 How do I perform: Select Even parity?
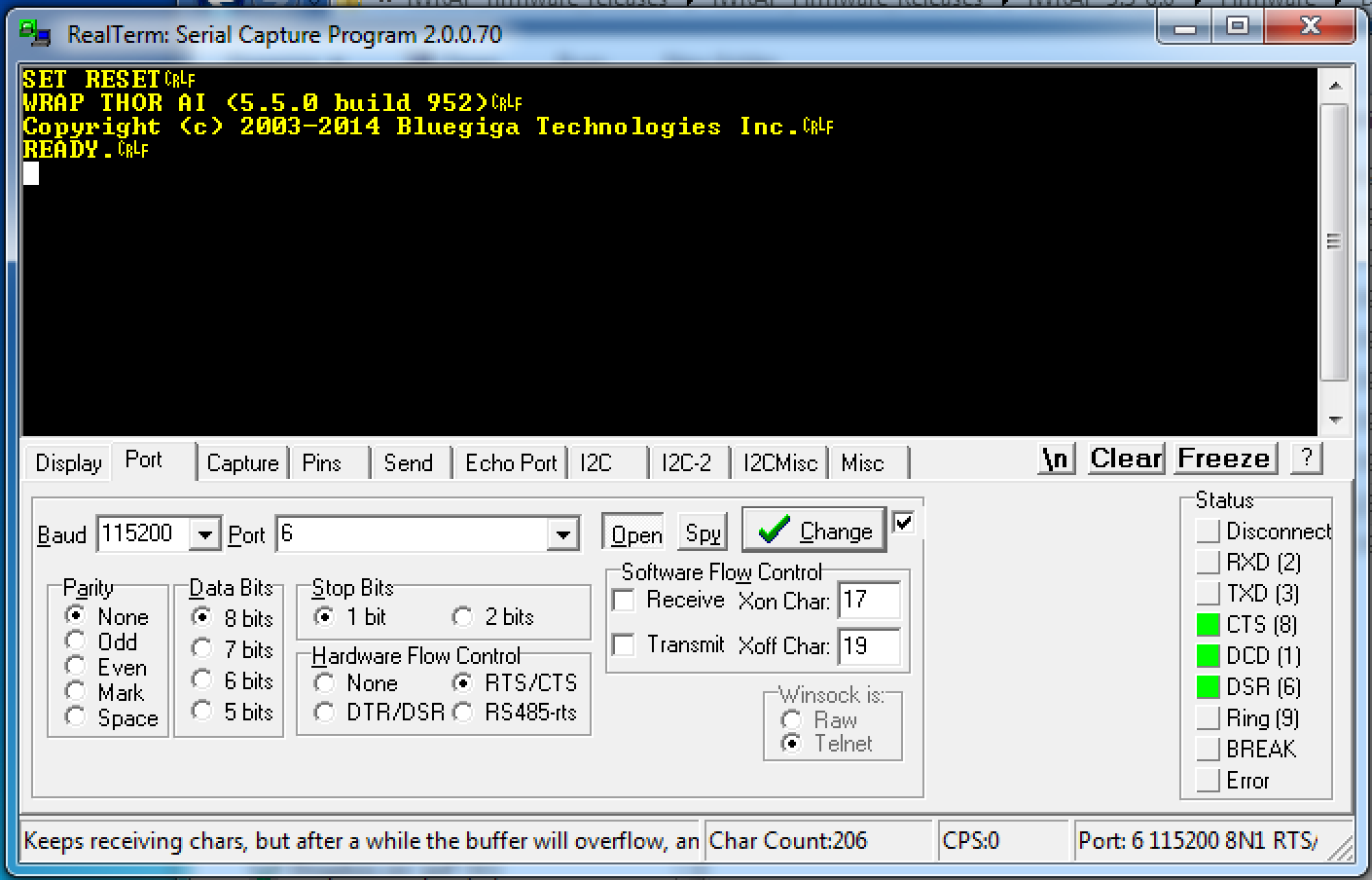[x=76, y=668]
